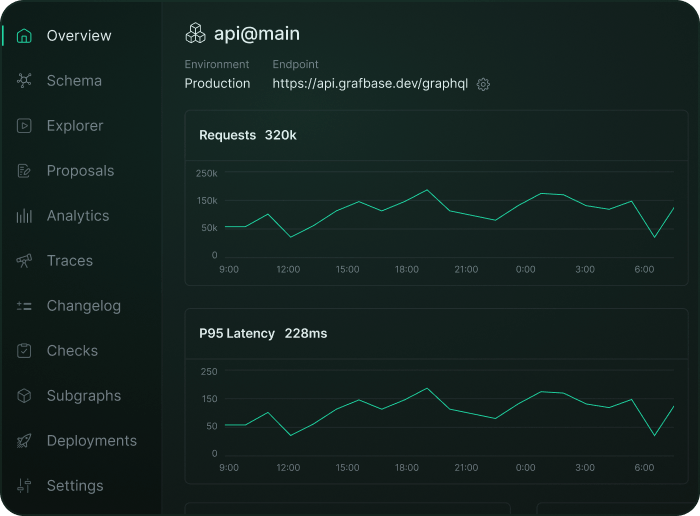Click the api@main graph title
The width and height of the screenshot is (700, 516).
click(x=257, y=34)
